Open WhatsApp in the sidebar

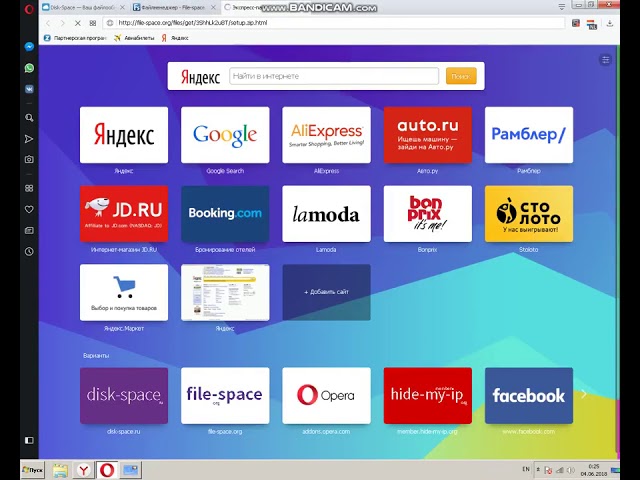click(29, 68)
